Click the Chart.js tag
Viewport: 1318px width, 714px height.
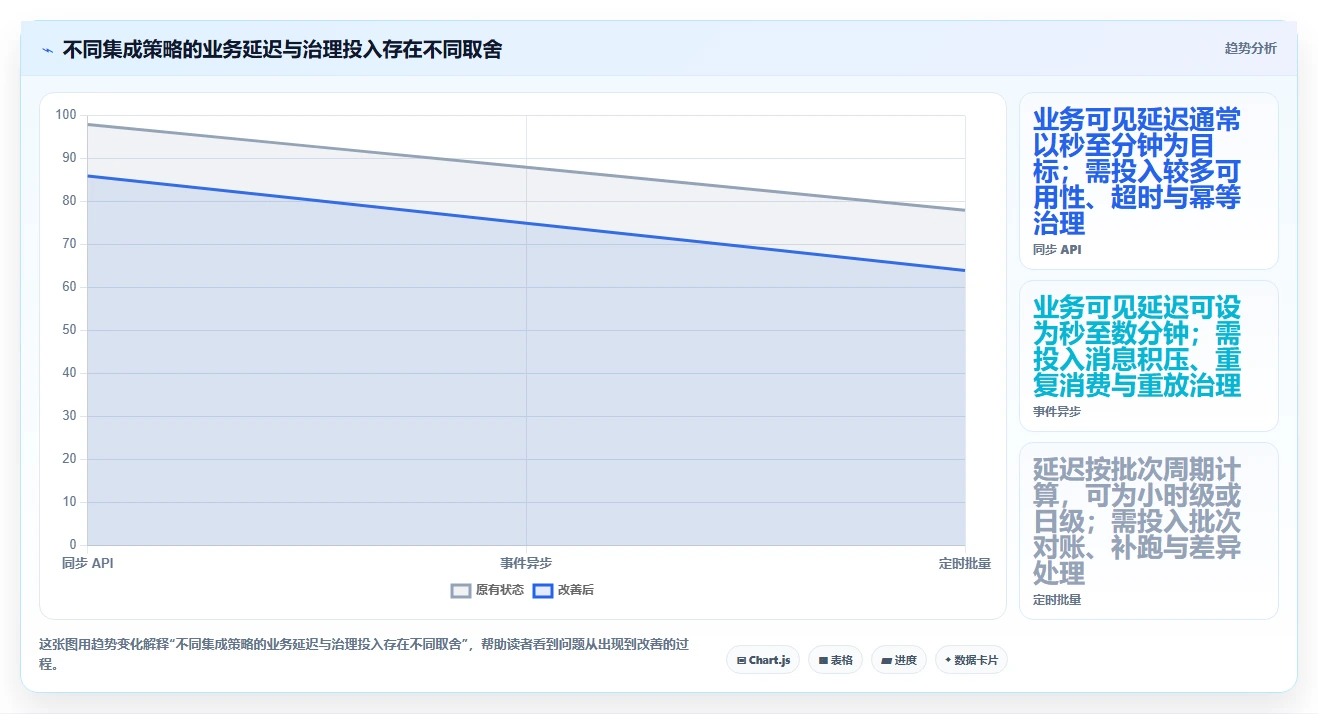coord(763,660)
